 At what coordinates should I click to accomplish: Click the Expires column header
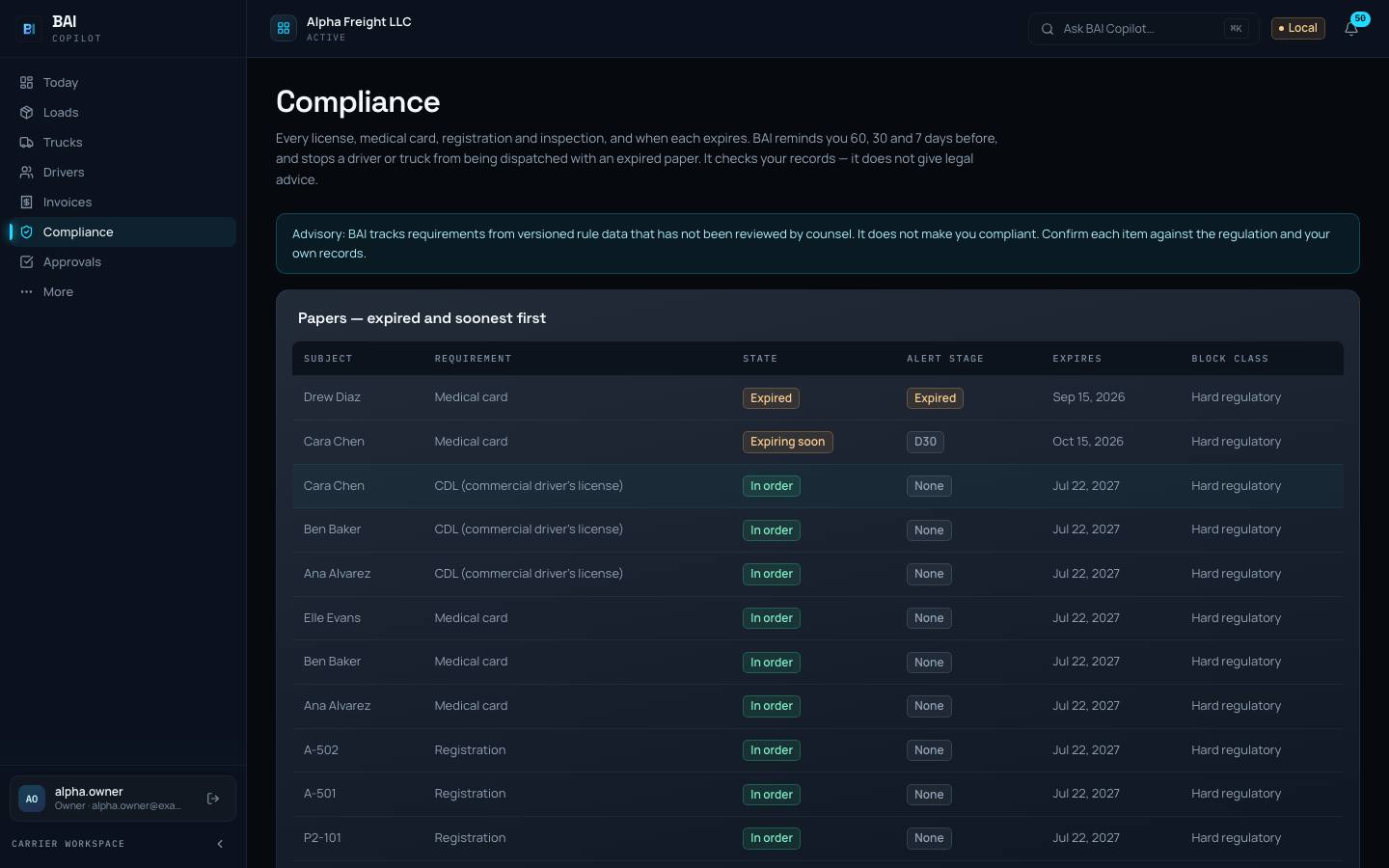point(1076,359)
